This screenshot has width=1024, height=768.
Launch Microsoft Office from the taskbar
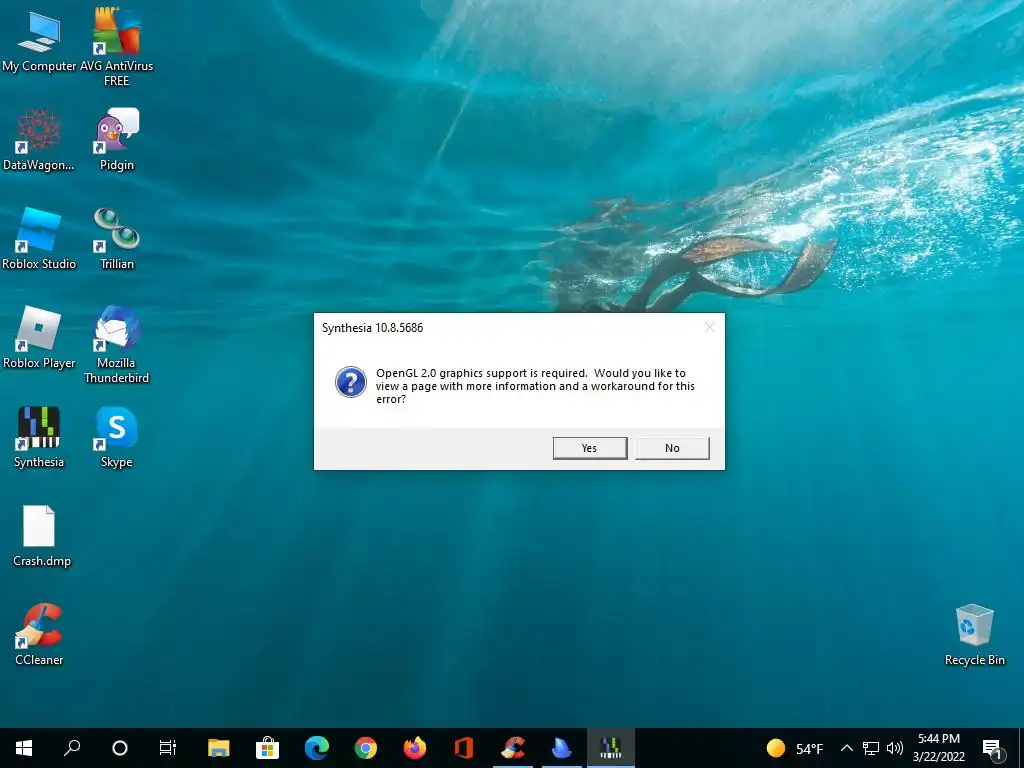click(x=464, y=748)
